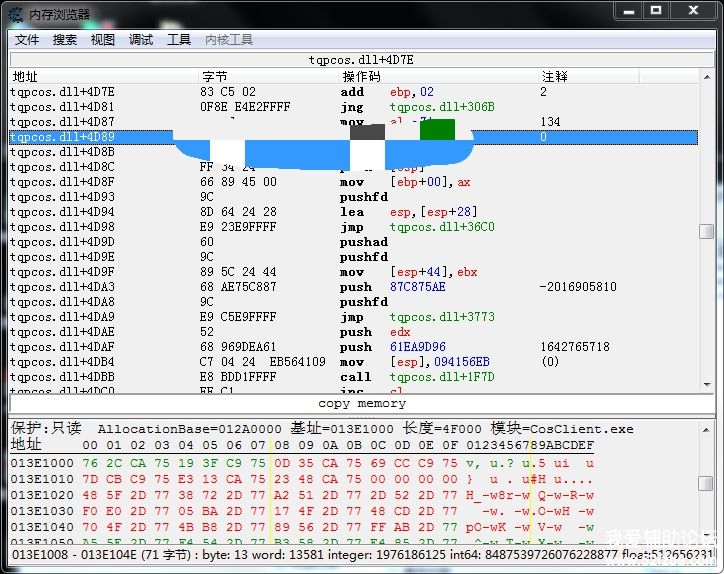Open the 内核工具 menu
Viewport: 724px width, 574px height.
pos(229,40)
